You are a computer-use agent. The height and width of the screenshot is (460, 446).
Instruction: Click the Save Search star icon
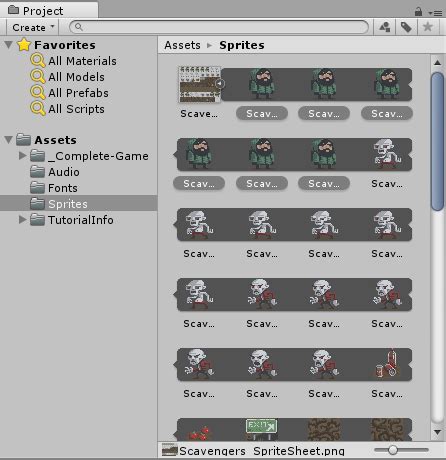point(428,27)
